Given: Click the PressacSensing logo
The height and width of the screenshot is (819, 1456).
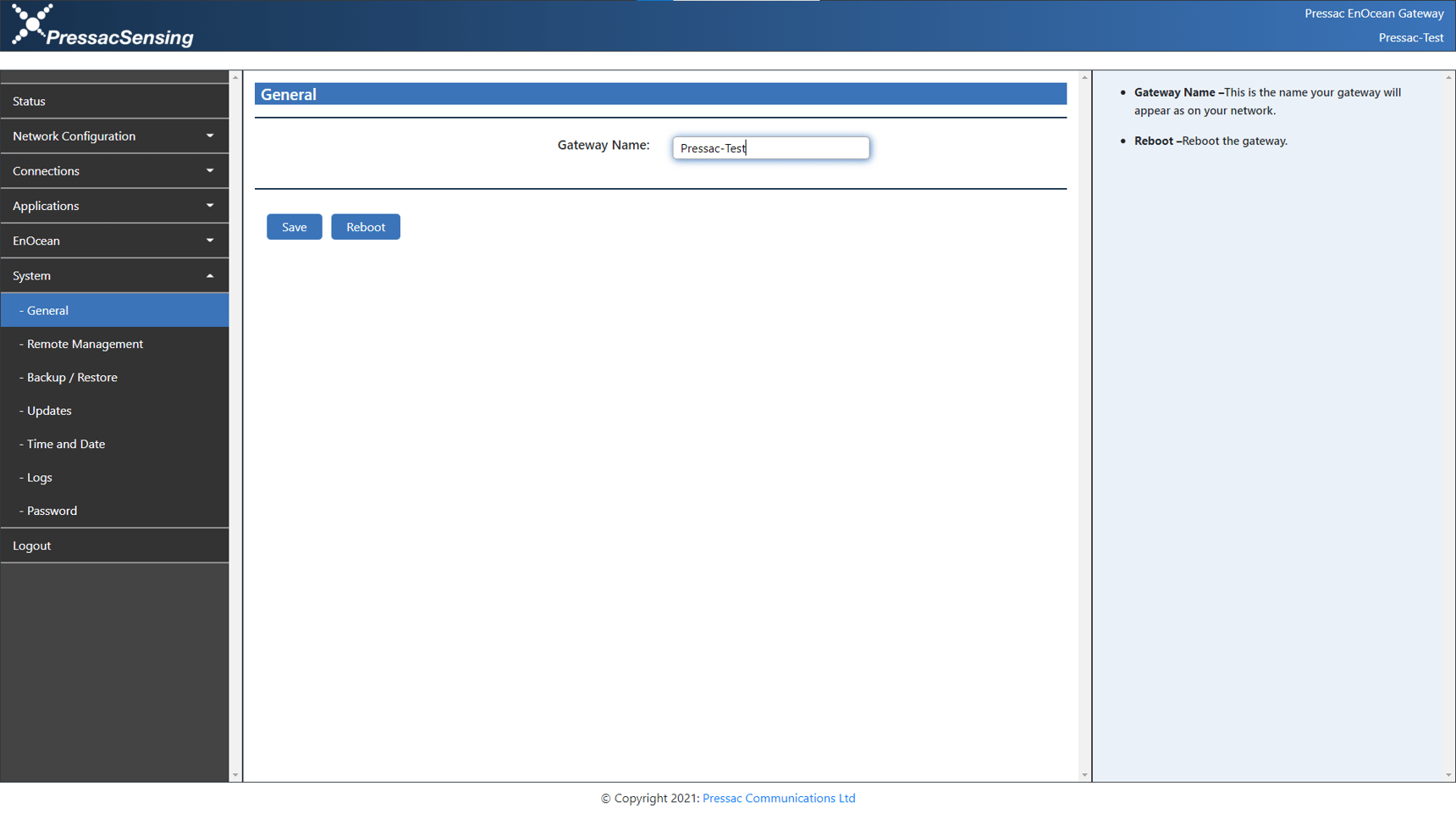Looking at the screenshot, I should click(102, 26).
